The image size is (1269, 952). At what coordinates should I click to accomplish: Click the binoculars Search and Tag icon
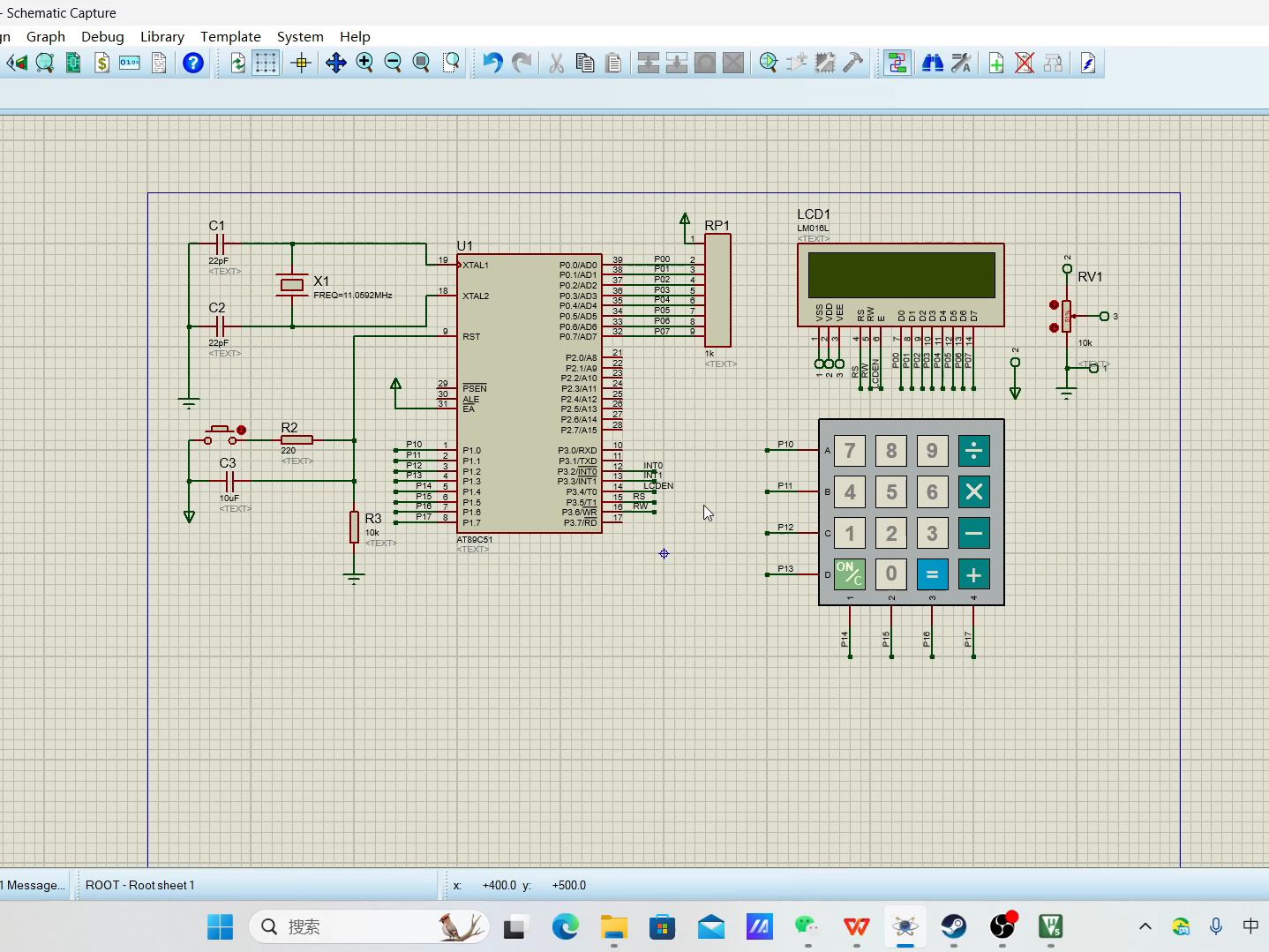click(932, 63)
